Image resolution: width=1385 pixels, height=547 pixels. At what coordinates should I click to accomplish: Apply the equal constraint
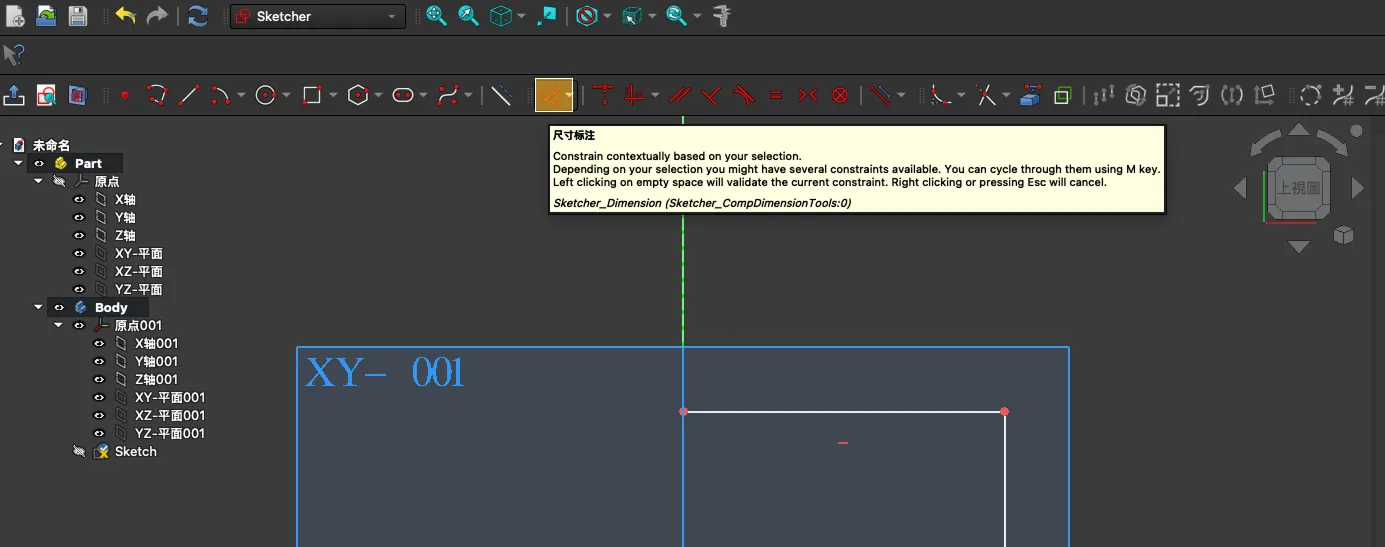coord(776,95)
